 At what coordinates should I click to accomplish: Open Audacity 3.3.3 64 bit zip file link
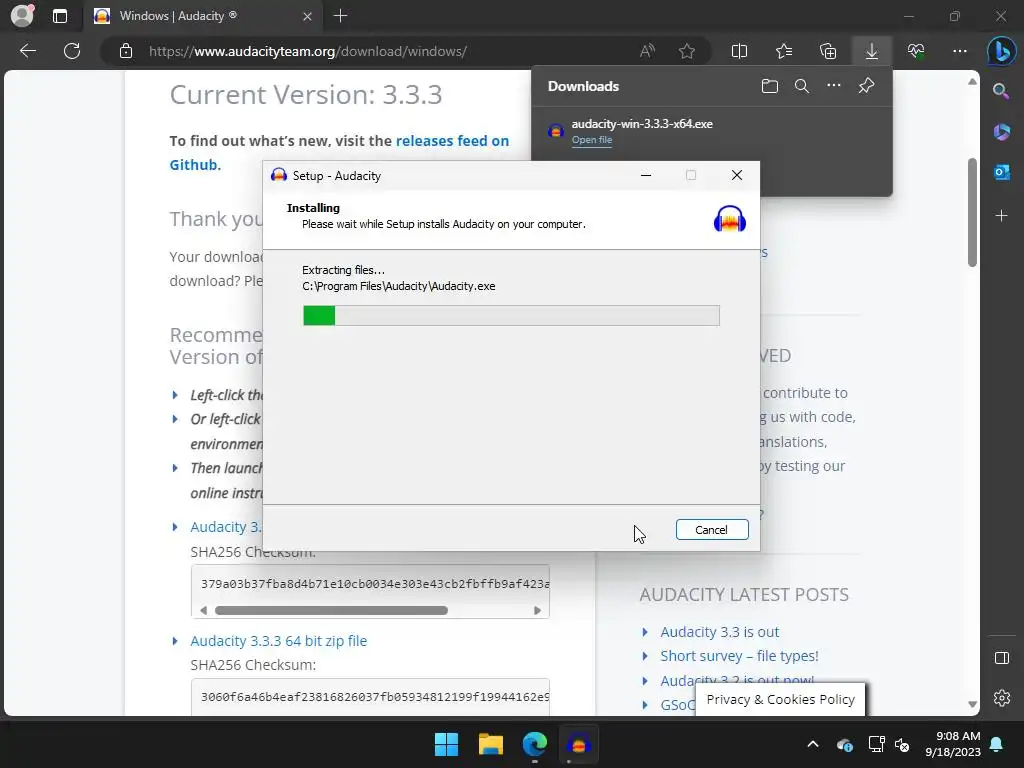(278, 641)
